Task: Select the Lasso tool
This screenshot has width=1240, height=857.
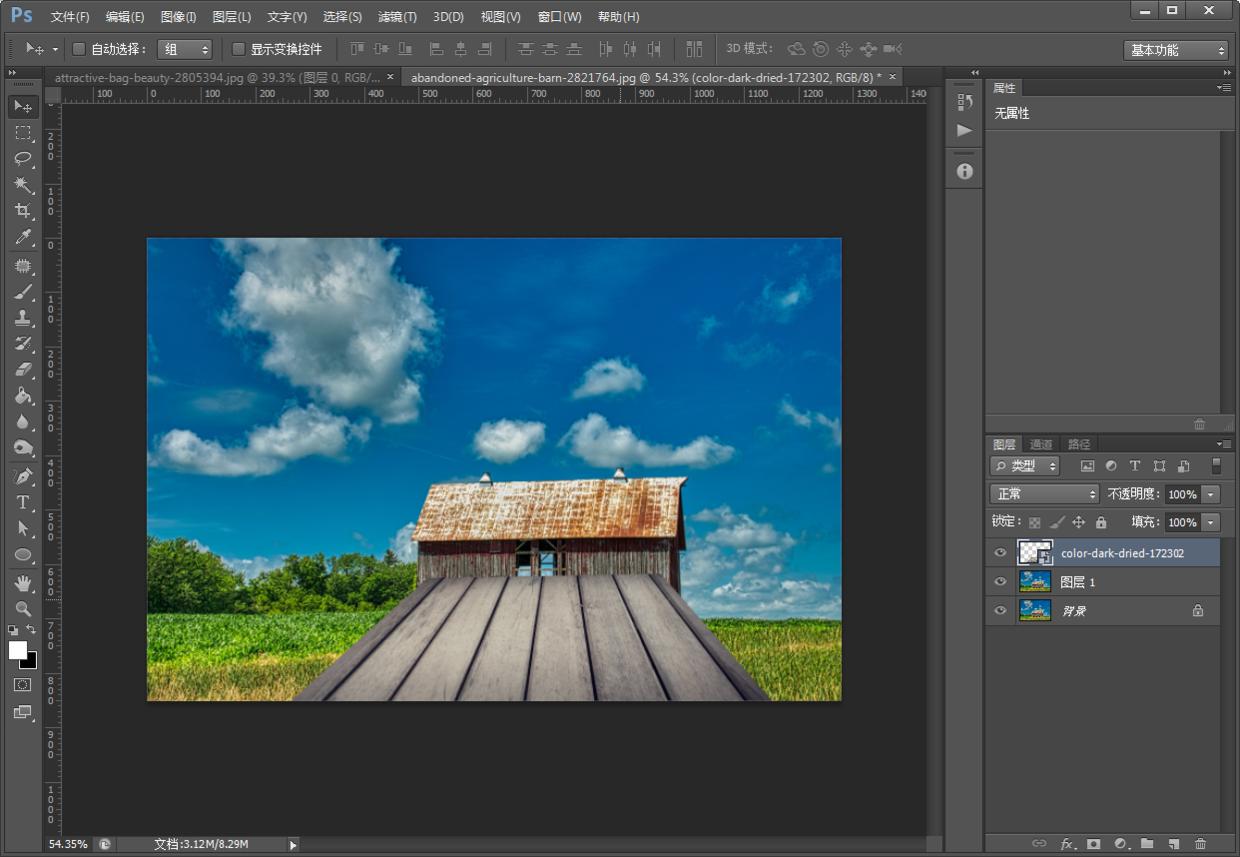Action: pyautogui.click(x=23, y=158)
